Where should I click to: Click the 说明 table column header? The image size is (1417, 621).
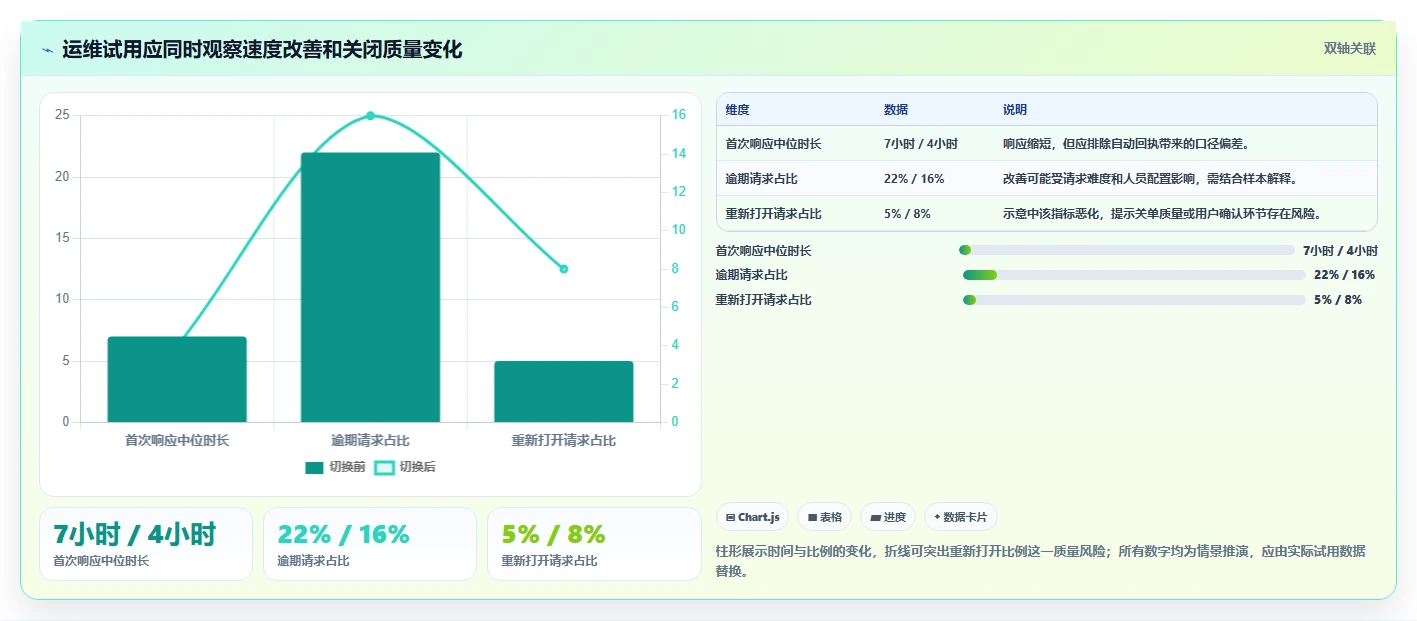pos(1015,110)
